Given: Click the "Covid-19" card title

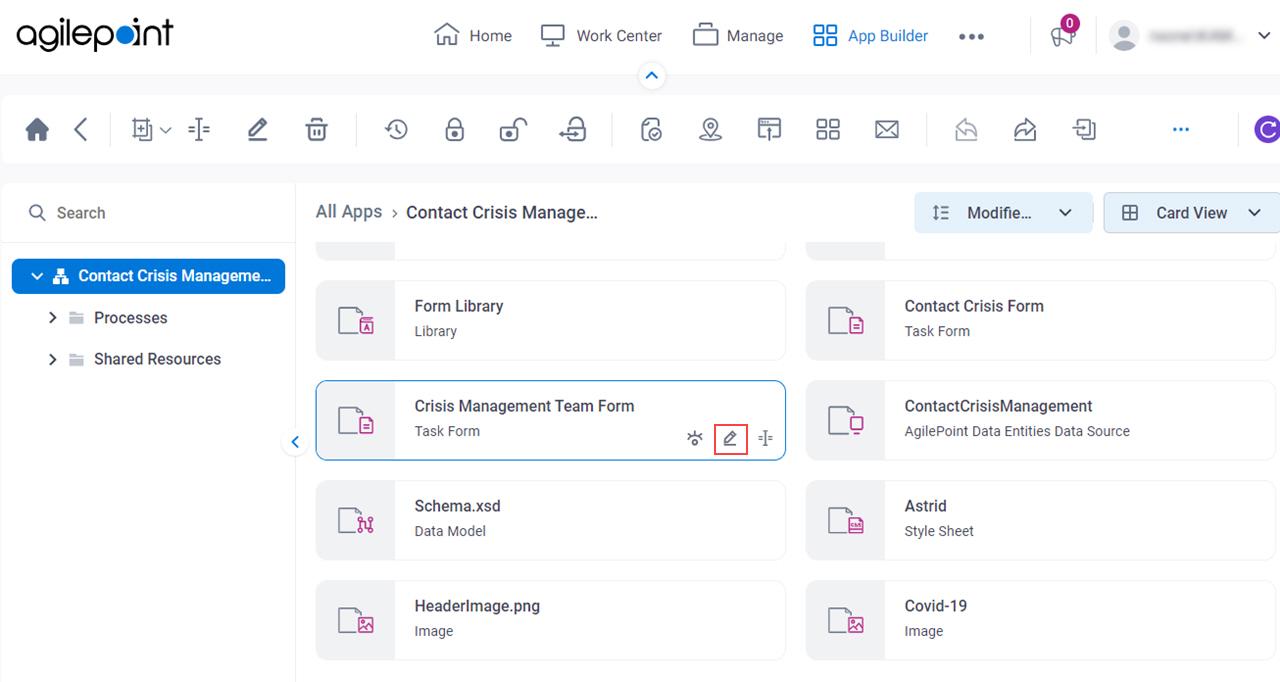Looking at the screenshot, I should click(x=936, y=606).
